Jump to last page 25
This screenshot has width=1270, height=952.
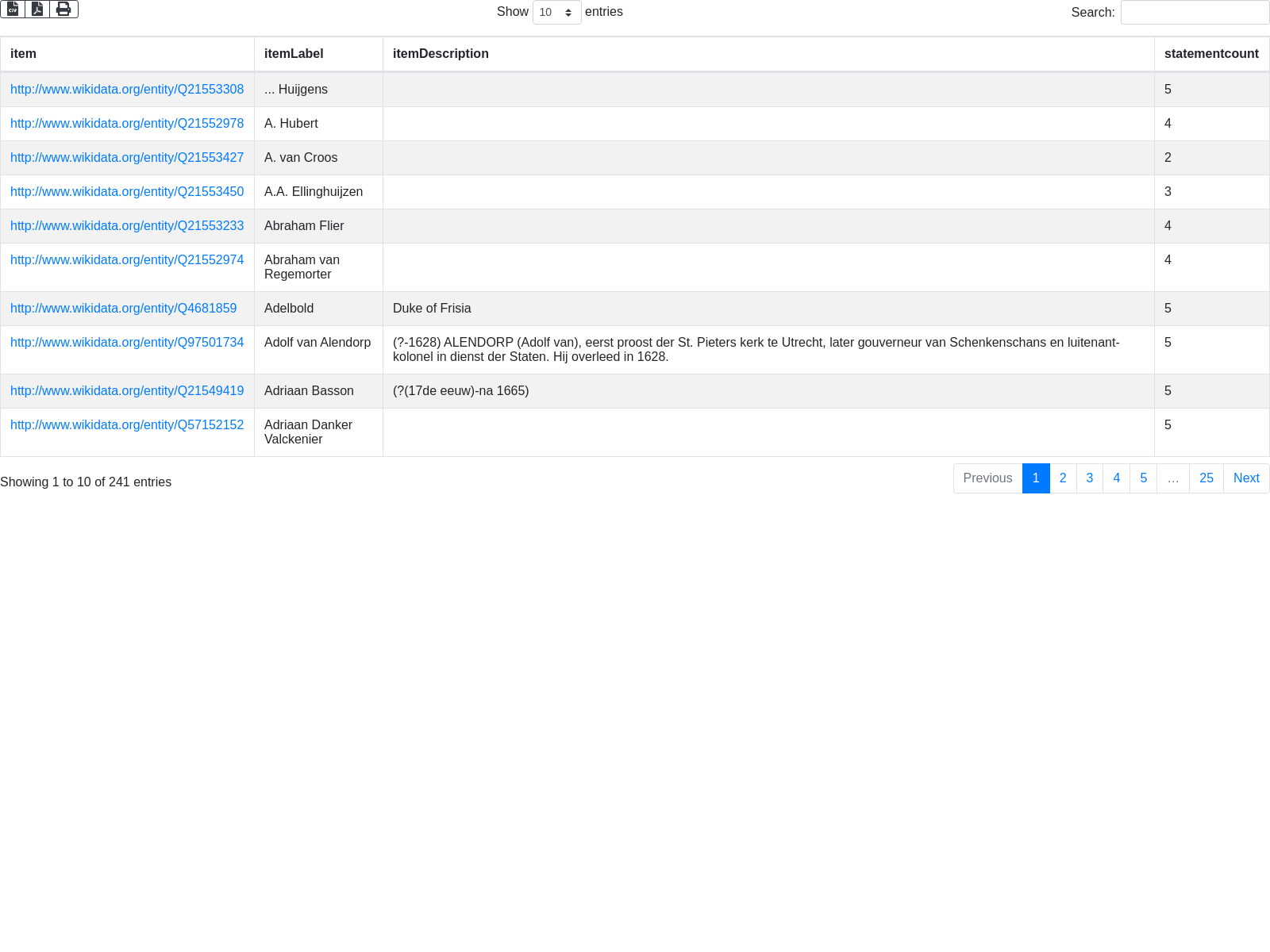click(x=1206, y=478)
